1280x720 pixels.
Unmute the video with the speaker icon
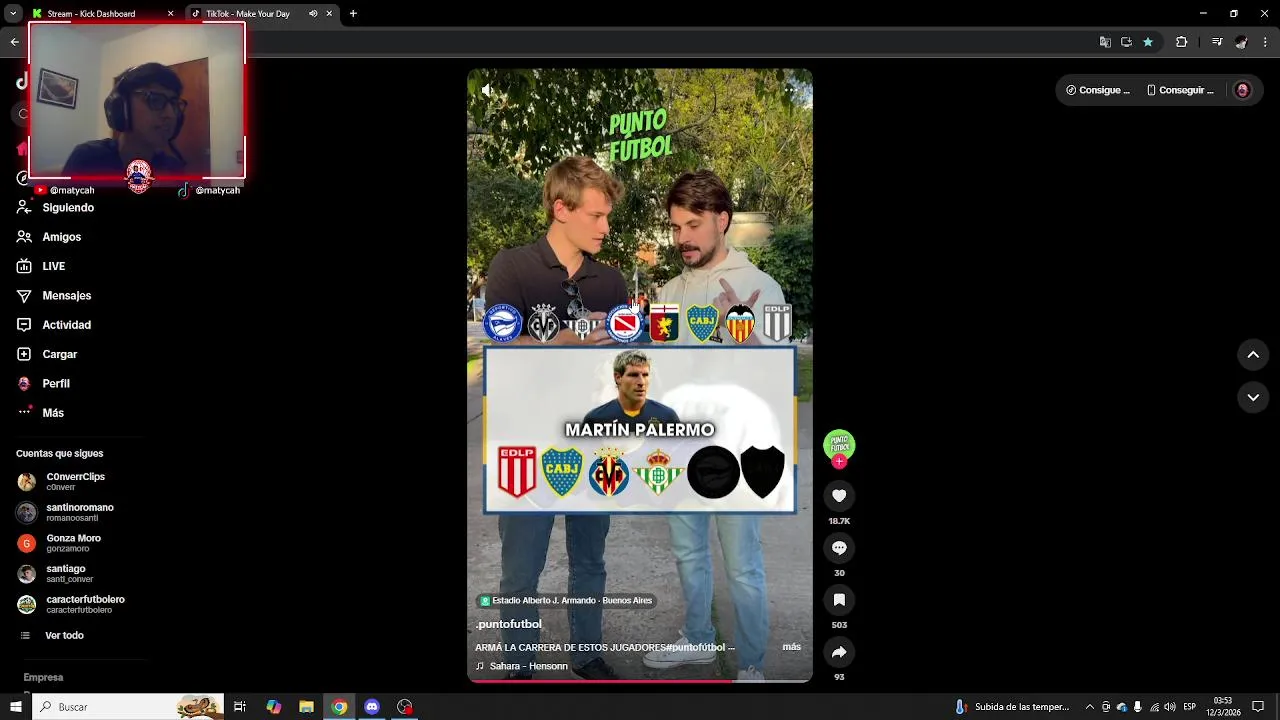tap(487, 90)
